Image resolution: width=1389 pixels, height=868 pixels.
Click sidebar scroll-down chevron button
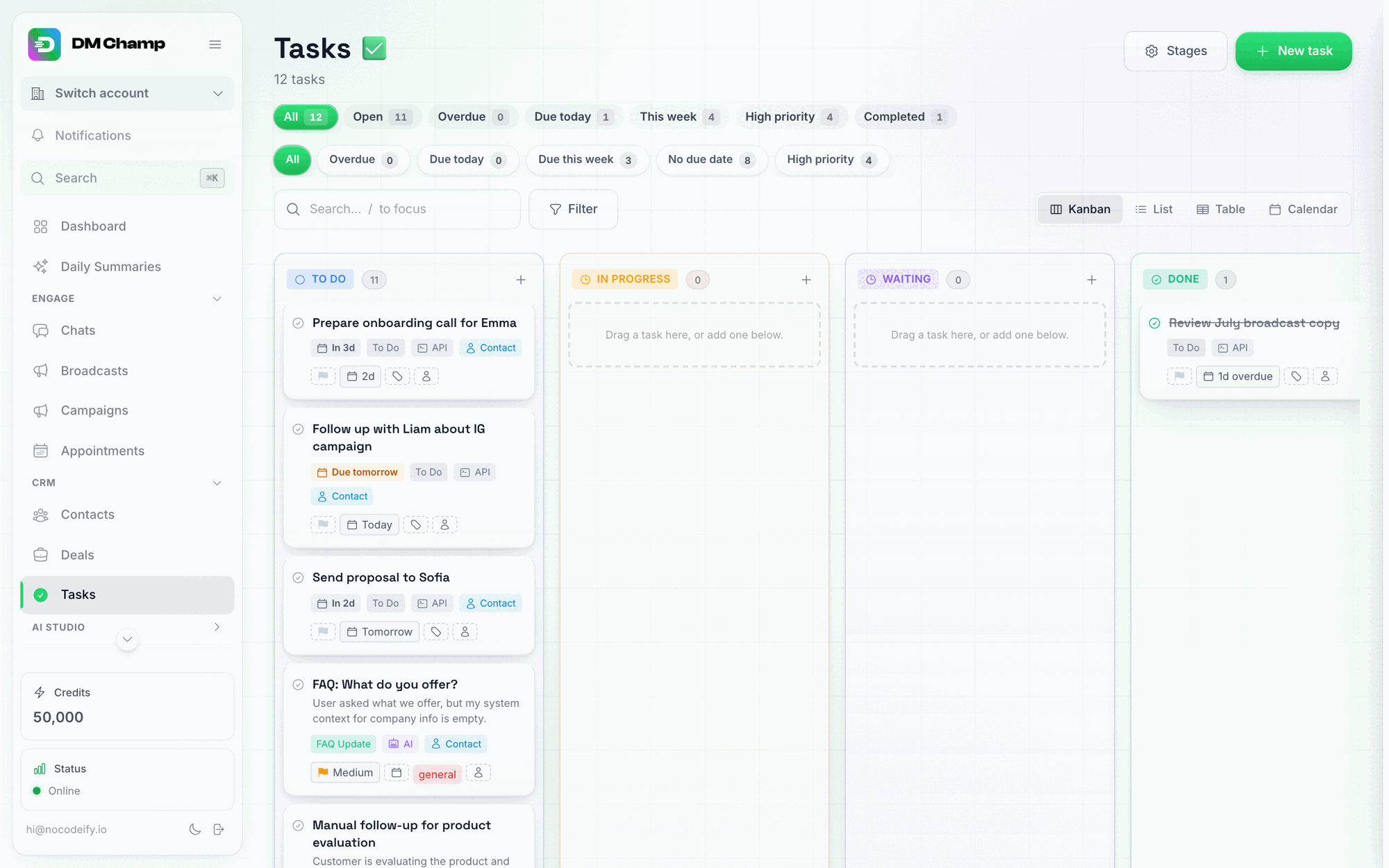pos(127,639)
